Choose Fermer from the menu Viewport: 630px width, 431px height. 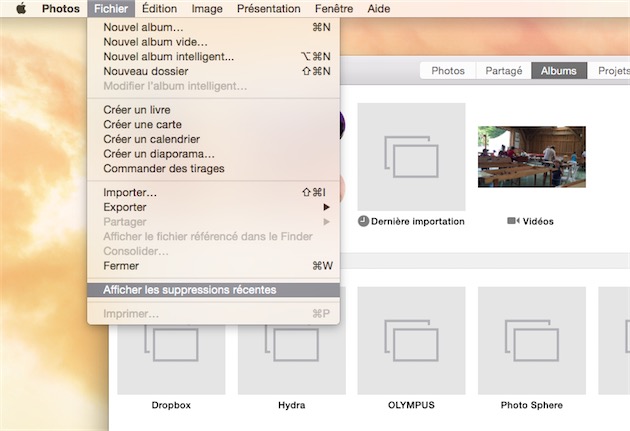[214, 266]
